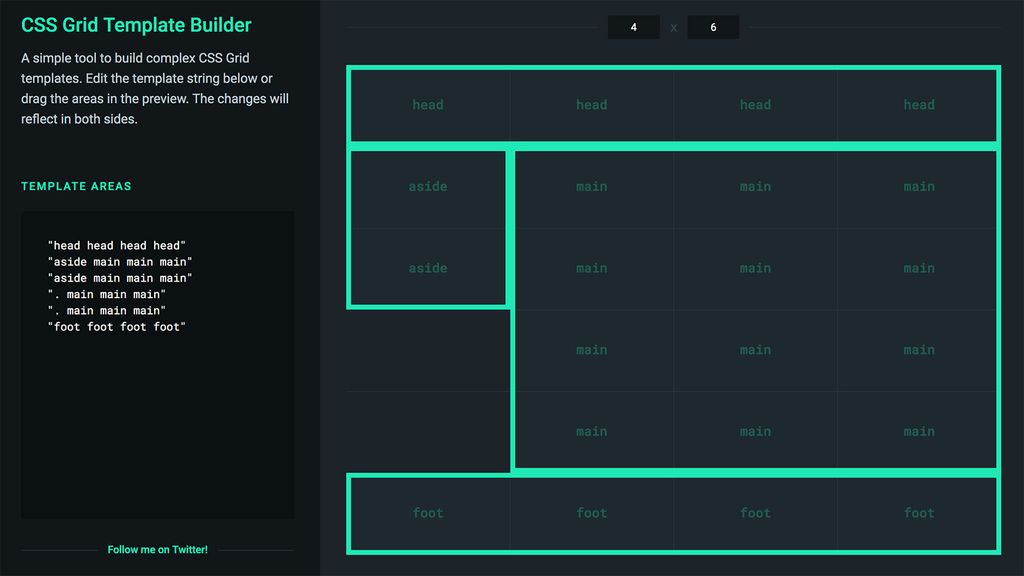The height and width of the screenshot is (576, 1024).
Task: Click the ". main main main" template line
Action: (107, 294)
